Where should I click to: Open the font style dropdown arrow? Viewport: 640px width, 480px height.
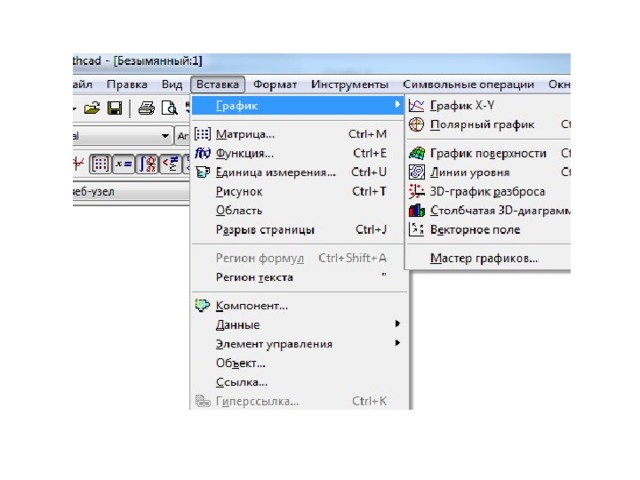[164, 135]
